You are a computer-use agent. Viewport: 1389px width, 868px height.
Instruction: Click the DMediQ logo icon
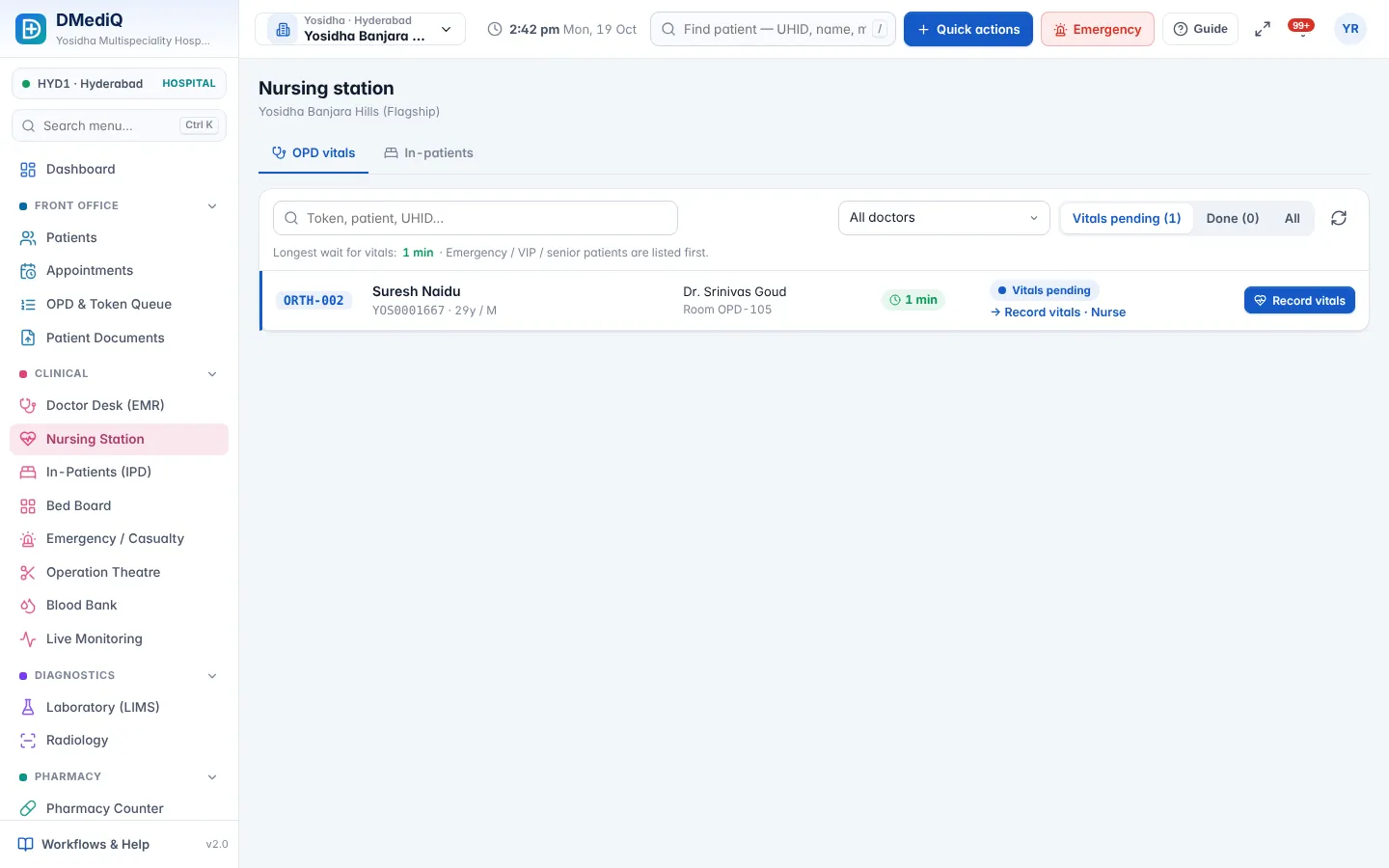pyautogui.click(x=31, y=29)
